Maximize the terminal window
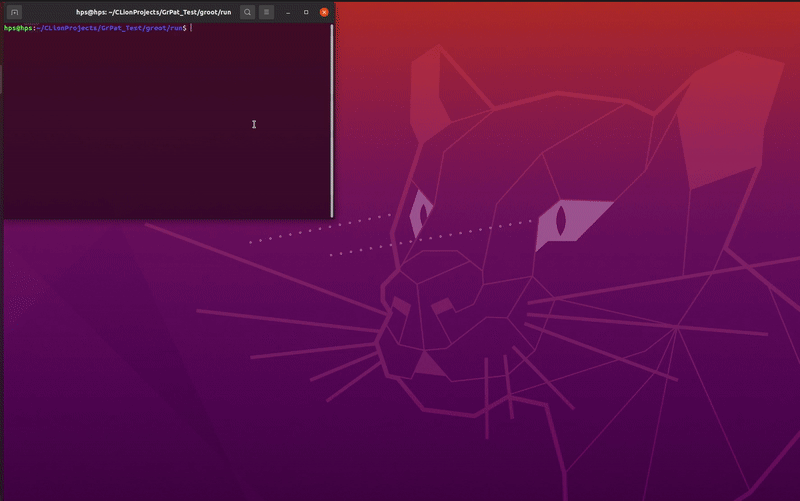This screenshot has width=800, height=501. 306,12
